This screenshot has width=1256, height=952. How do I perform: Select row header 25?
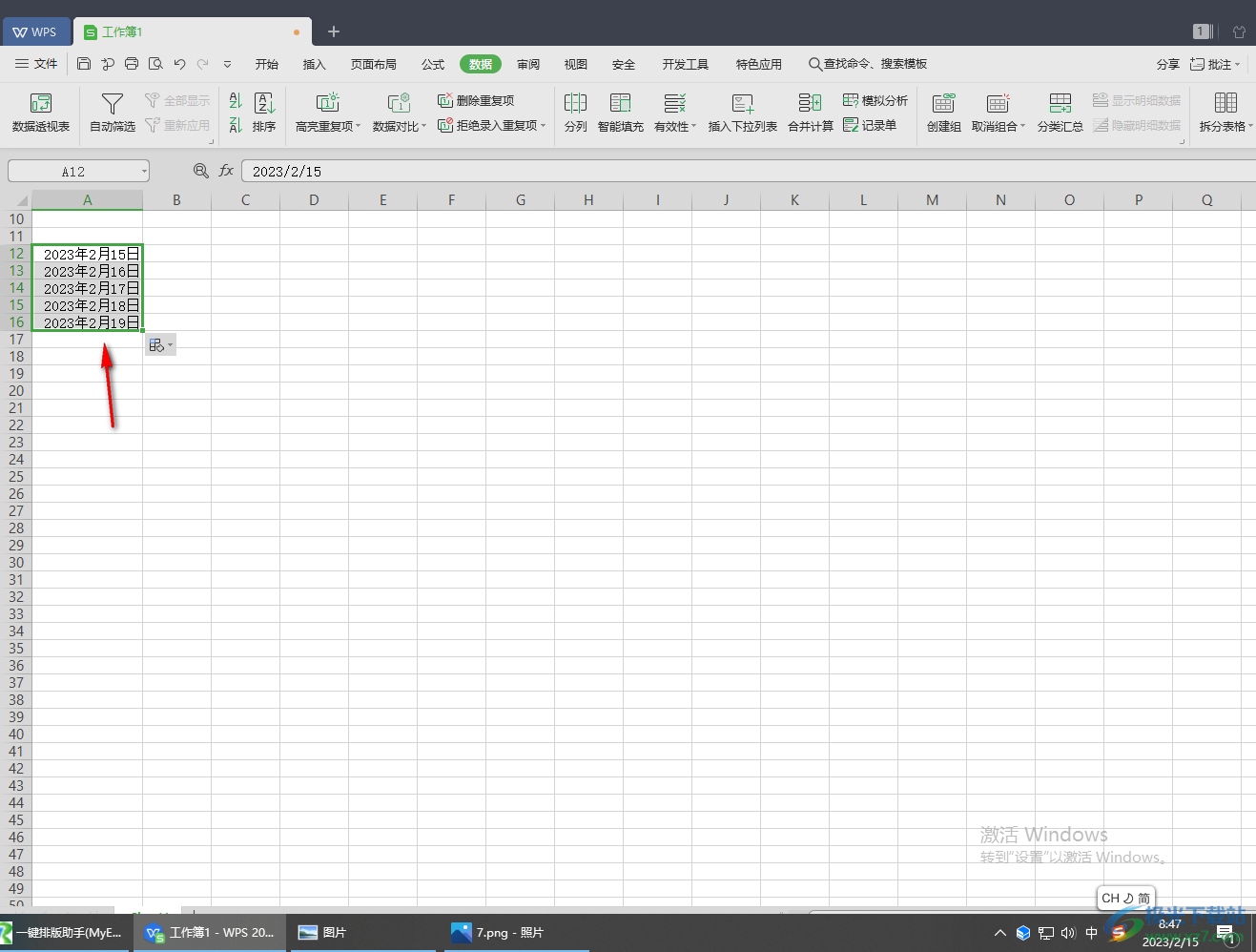[16, 477]
